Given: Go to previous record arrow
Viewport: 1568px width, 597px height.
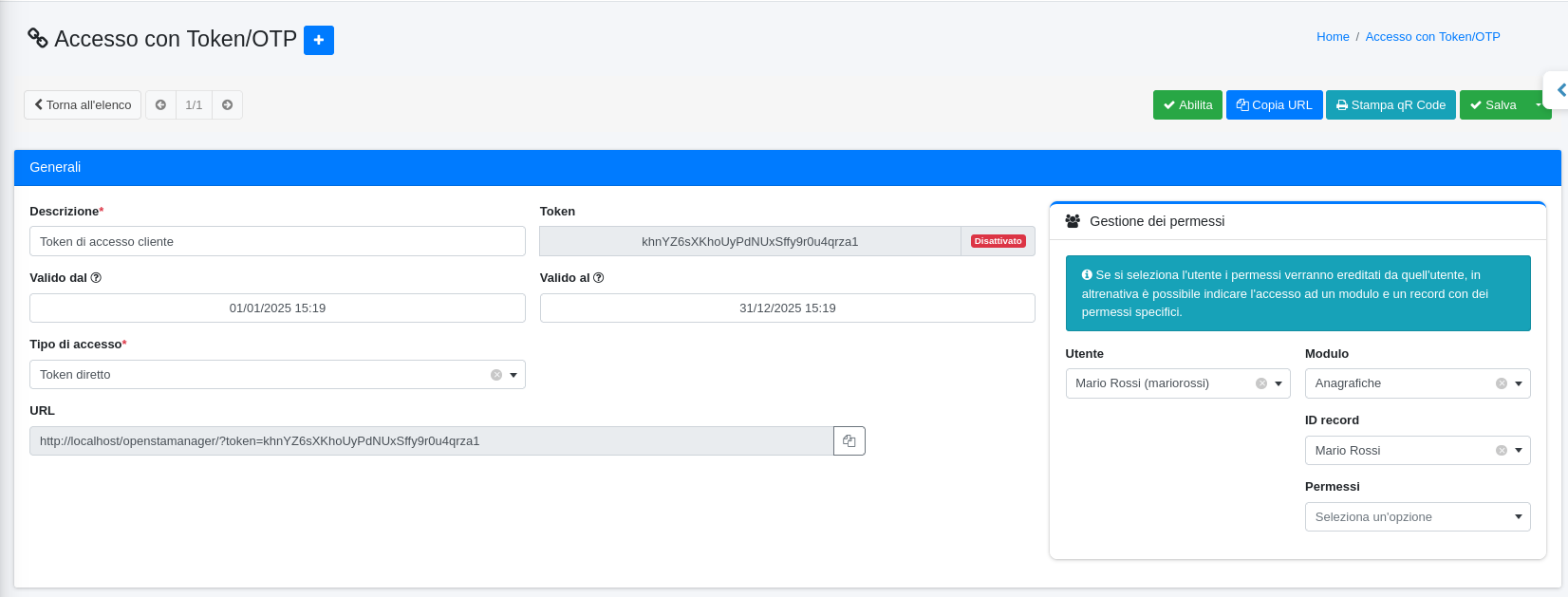Looking at the screenshot, I should pos(160,105).
